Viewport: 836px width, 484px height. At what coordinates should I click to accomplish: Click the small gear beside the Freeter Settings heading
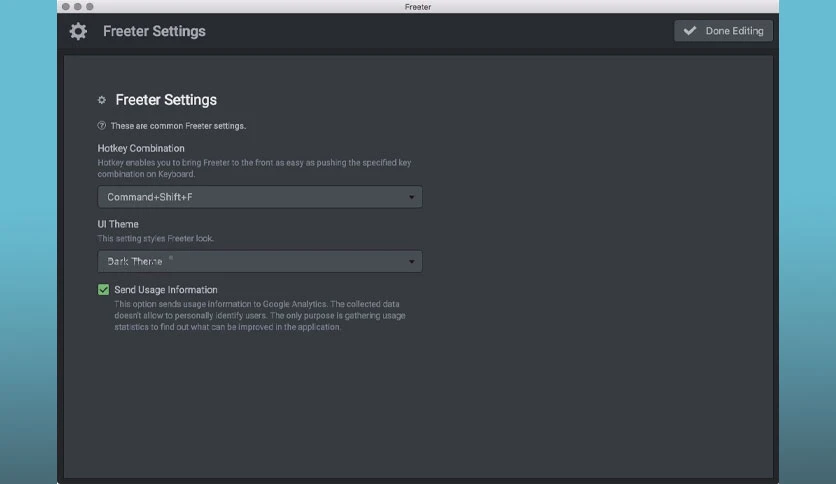pos(102,100)
